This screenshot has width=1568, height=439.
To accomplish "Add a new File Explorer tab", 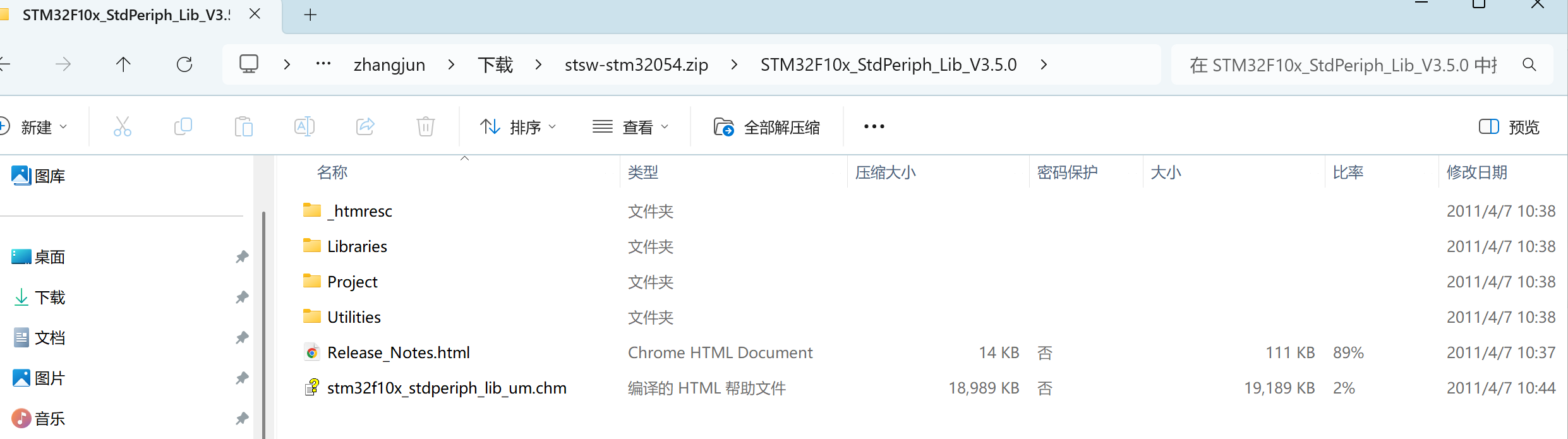I will [x=310, y=15].
